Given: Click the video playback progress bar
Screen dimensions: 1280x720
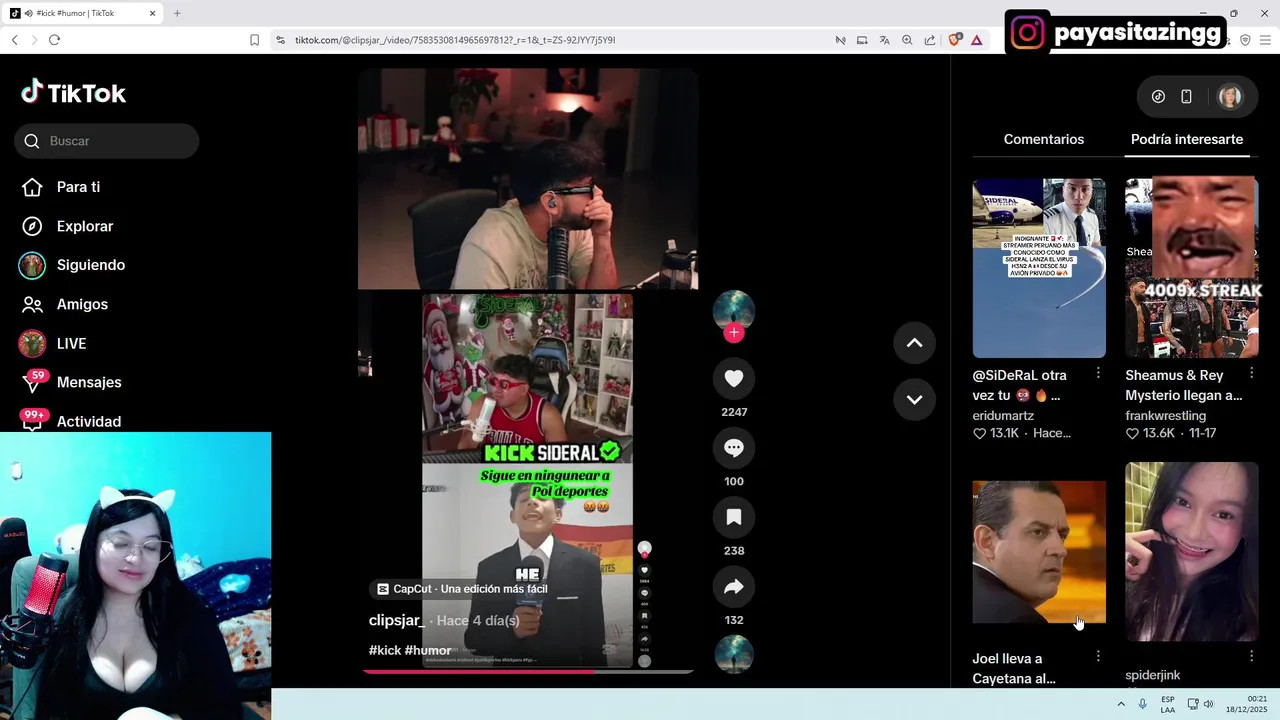Looking at the screenshot, I should click(x=528, y=671).
